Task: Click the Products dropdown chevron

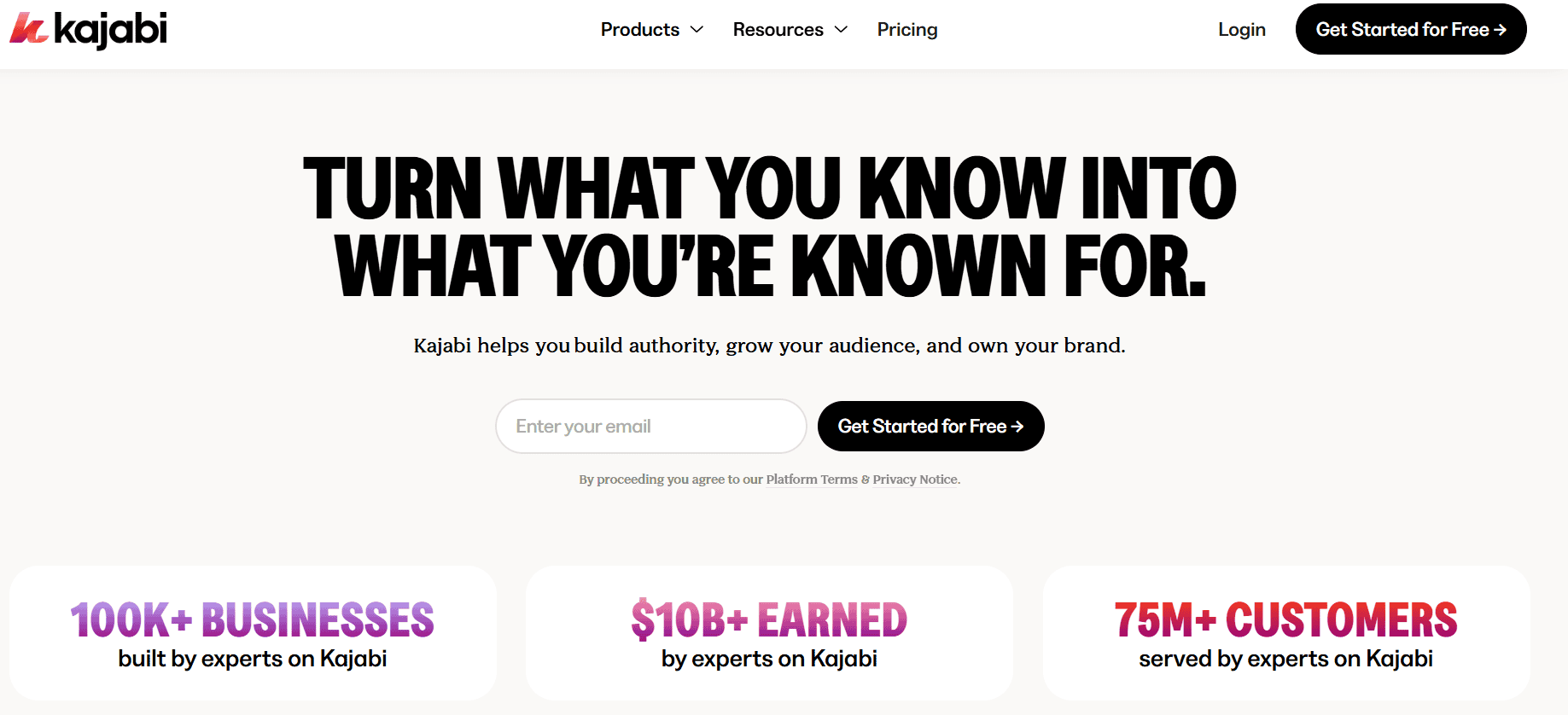Action: pos(697,30)
